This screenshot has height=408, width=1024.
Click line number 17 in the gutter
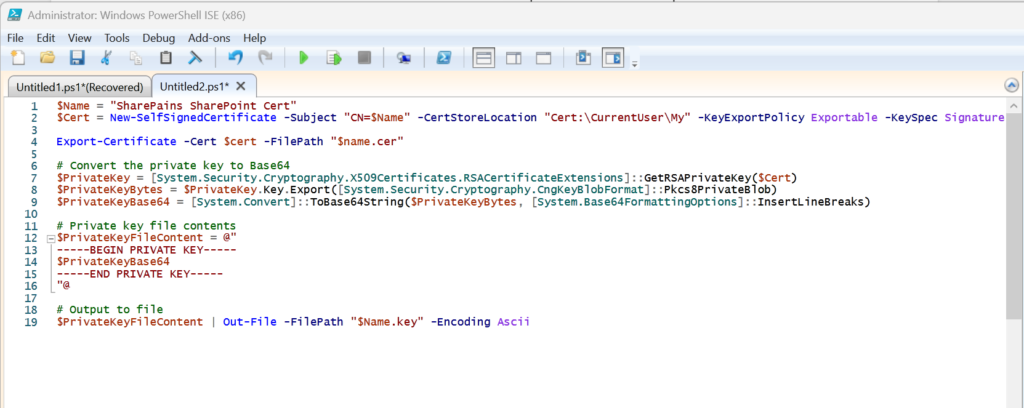(x=31, y=298)
